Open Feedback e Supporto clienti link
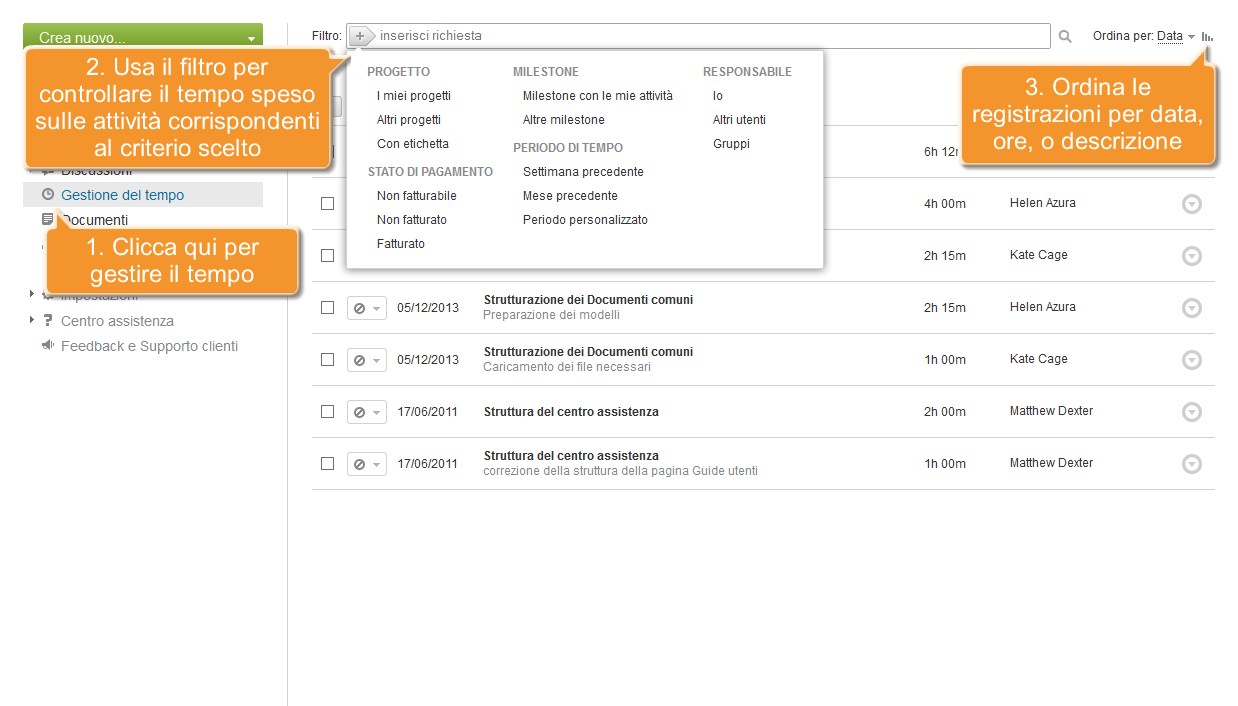 point(149,346)
